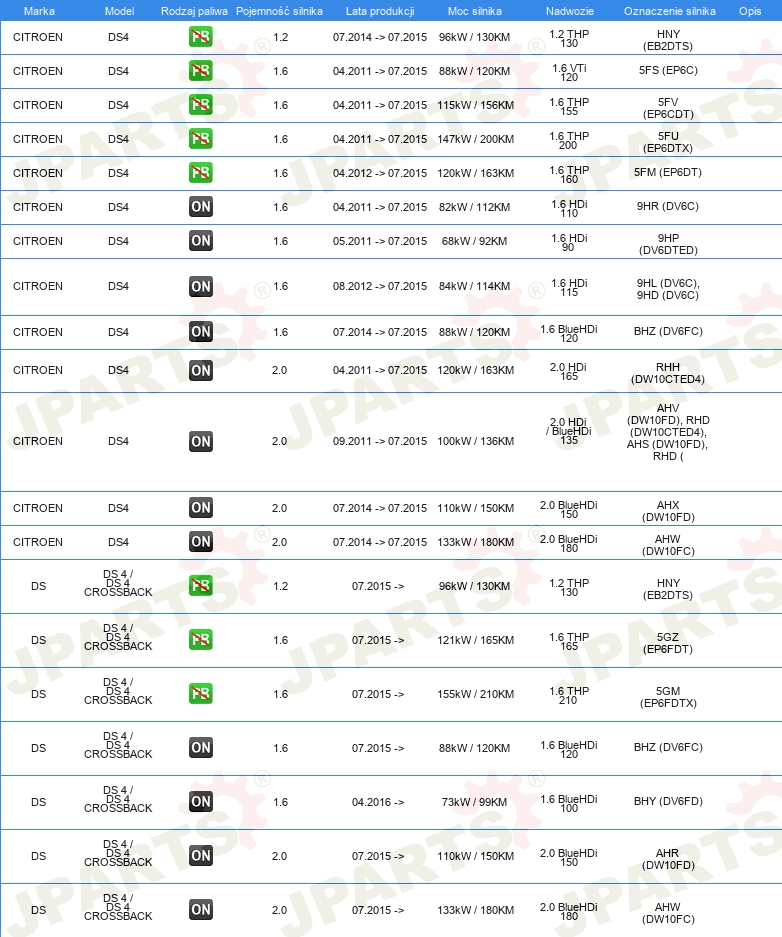Click the ON diesel icon in AHX (DW10FD) row
This screenshot has height=937, width=782.
pyautogui.click(x=201, y=509)
